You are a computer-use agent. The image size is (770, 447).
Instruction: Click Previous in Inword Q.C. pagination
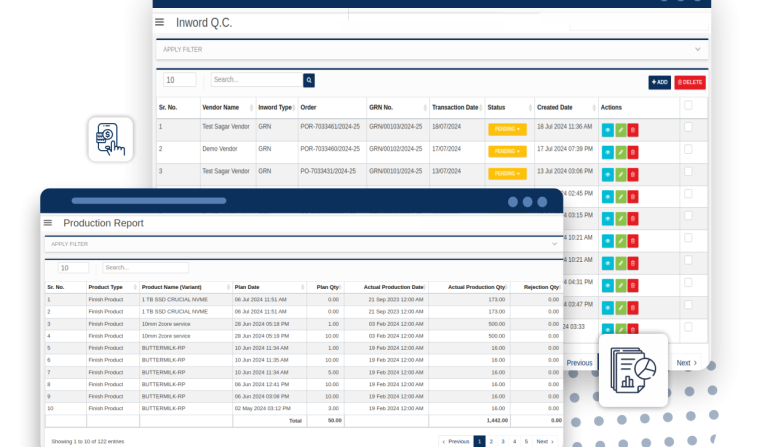[x=579, y=363]
